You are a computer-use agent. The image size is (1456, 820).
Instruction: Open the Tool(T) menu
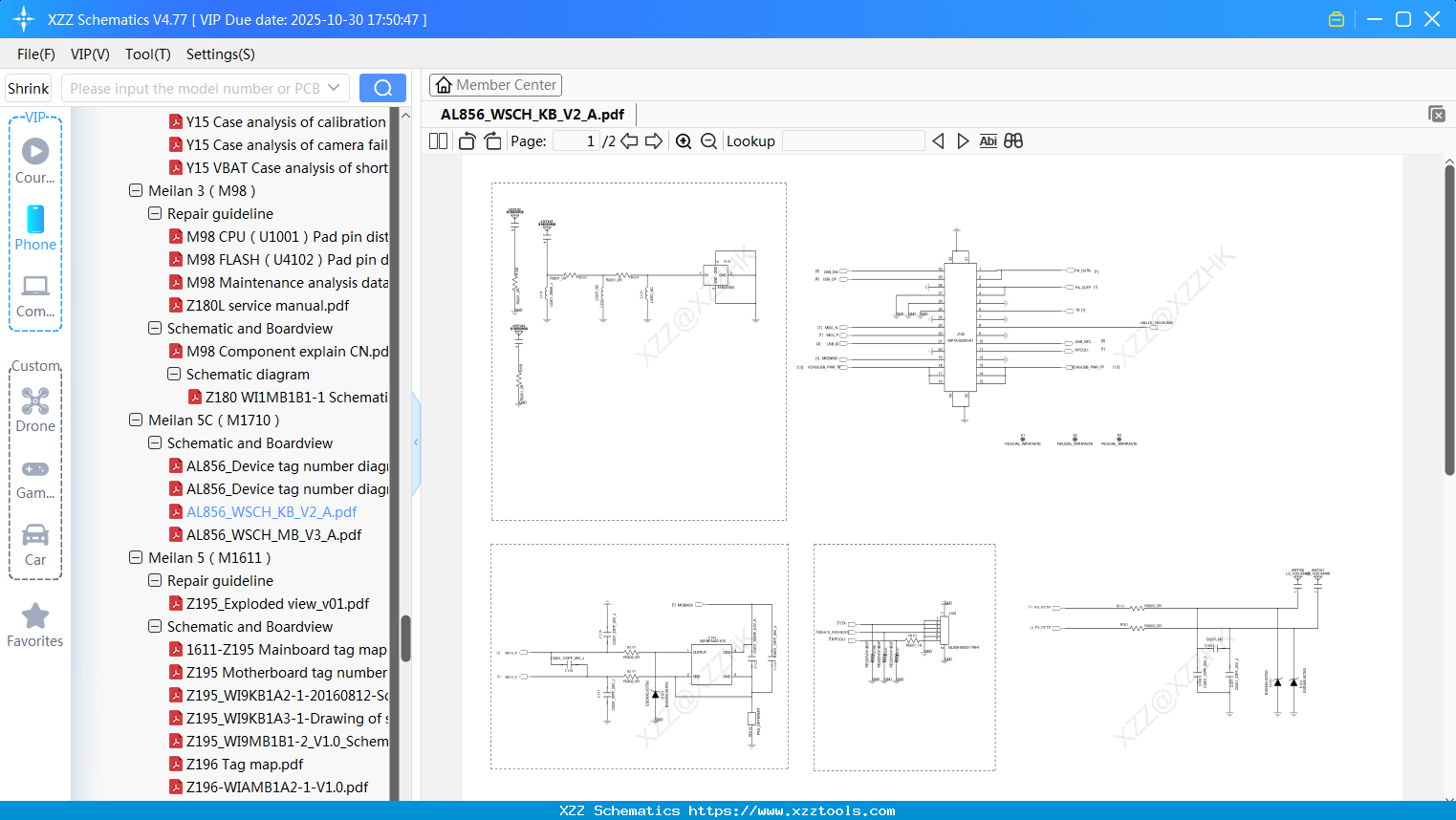coord(147,54)
